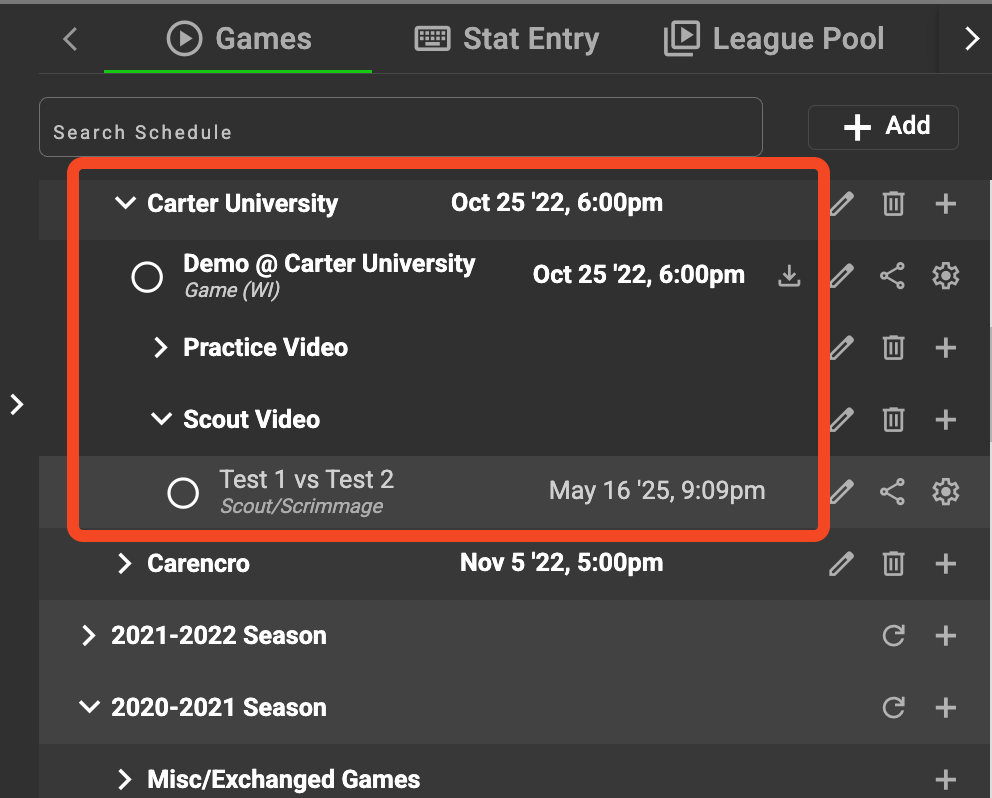The height and width of the screenshot is (798, 992).
Task: Delete the Practice Video folder
Action: point(893,347)
